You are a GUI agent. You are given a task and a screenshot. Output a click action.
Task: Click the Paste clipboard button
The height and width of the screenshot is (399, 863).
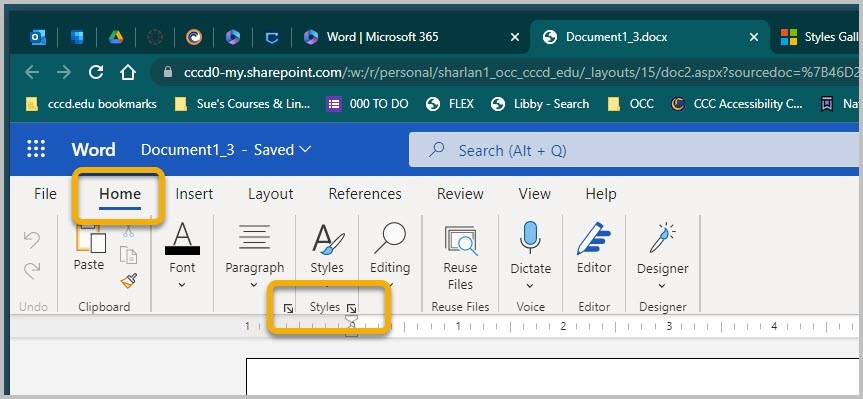point(89,248)
